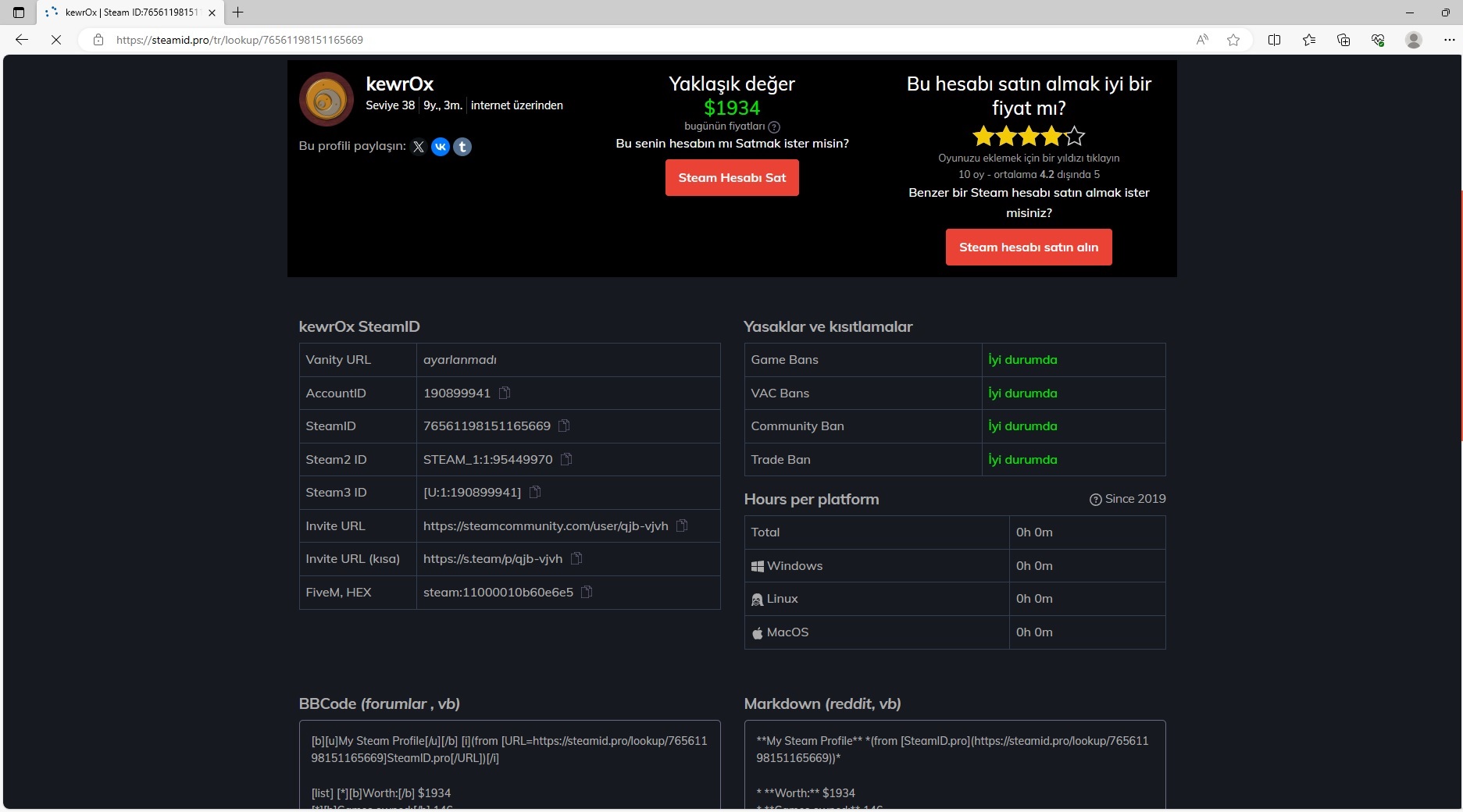This screenshot has width=1463, height=812.
Task: Open Read aloud in address bar
Action: [x=1202, y=40]
